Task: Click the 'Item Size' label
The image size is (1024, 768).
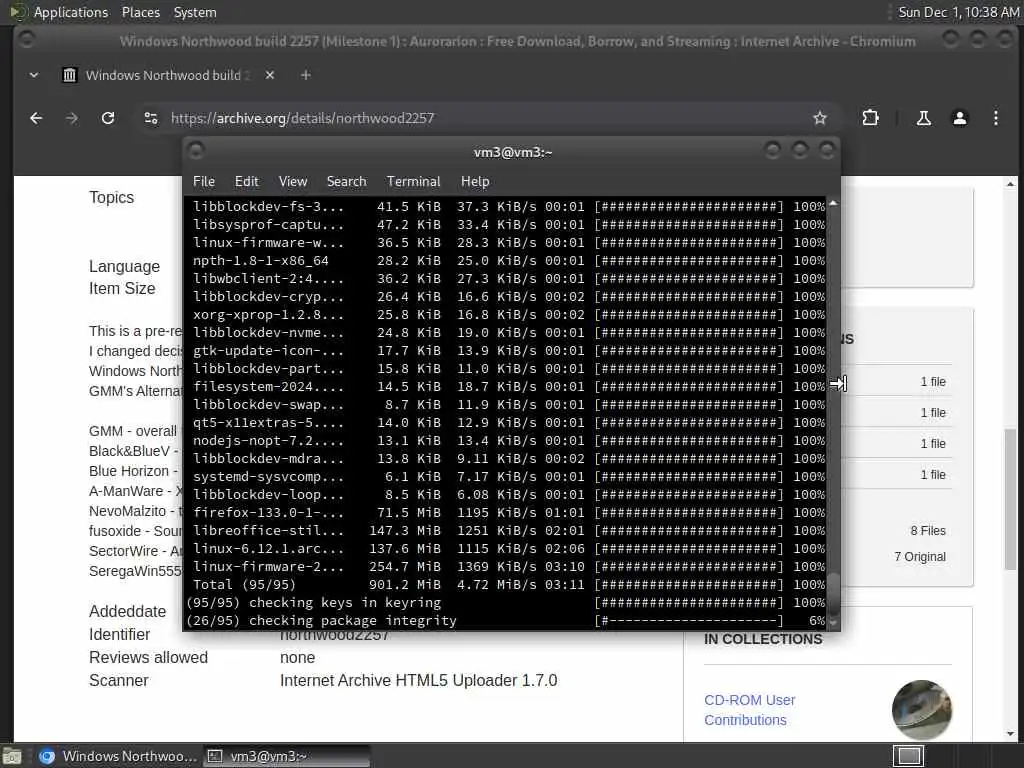Action: coord(122,289)
